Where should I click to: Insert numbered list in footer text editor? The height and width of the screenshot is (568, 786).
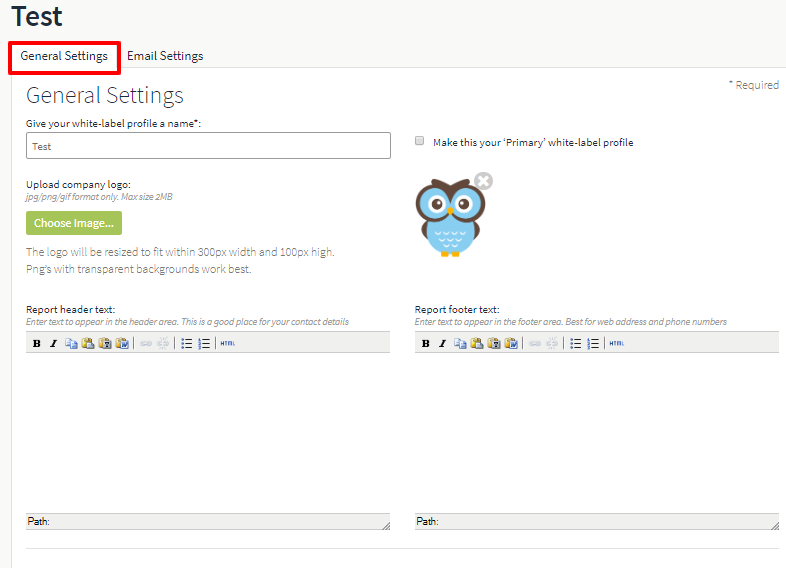coord(593,343)
